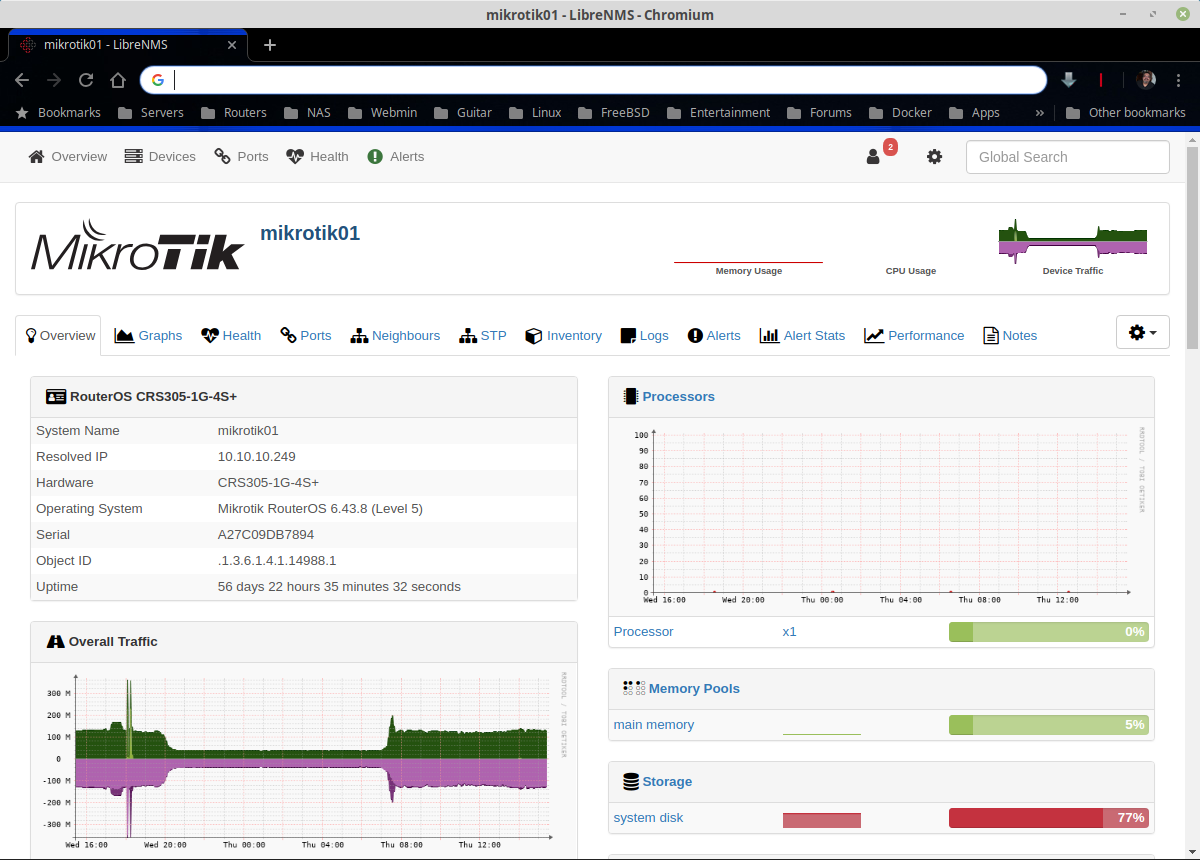Open the Servers bookmark folder
This screenshot has width=1200, height=860.
tap(151, 112)
